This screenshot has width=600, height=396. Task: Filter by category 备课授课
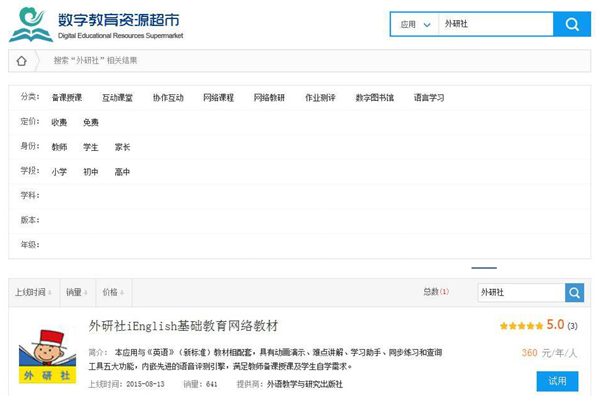pos(67,98)
